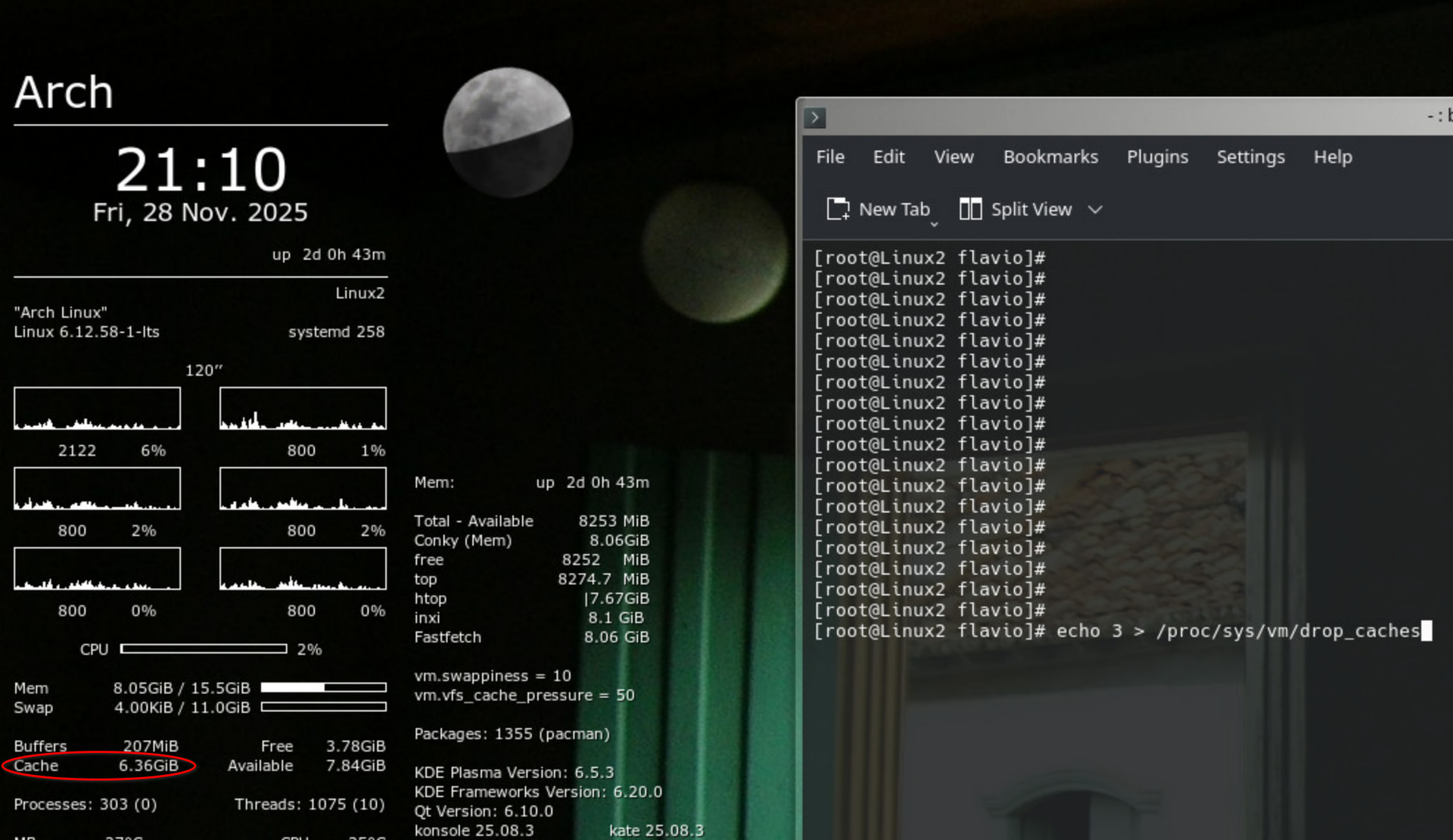Click the Split View panes icon
Image resolution: width=1453 pixels, height=840 pixels.
(x=970, y=209)
